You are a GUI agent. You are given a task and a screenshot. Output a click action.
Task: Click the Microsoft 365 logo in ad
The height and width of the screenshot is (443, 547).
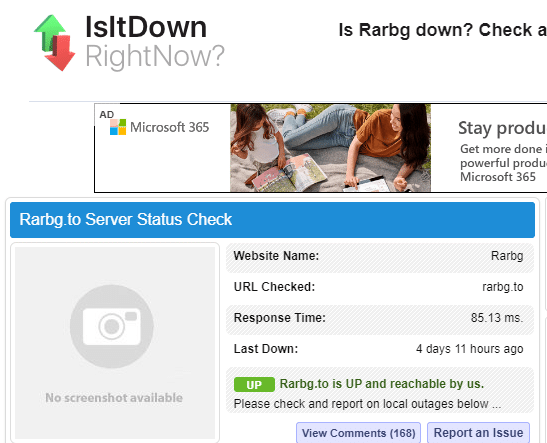pos(159,127)
